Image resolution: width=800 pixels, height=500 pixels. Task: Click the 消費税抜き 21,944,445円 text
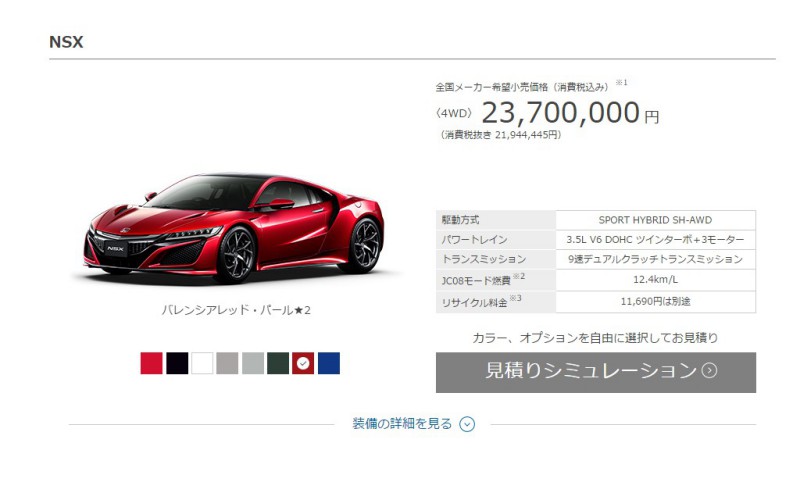click(501, 135)
